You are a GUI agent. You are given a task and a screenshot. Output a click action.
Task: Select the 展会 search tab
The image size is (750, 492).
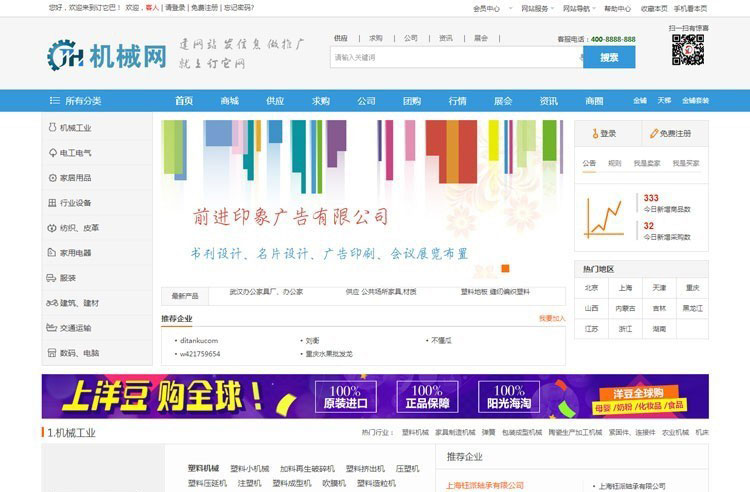coord(481,38)
